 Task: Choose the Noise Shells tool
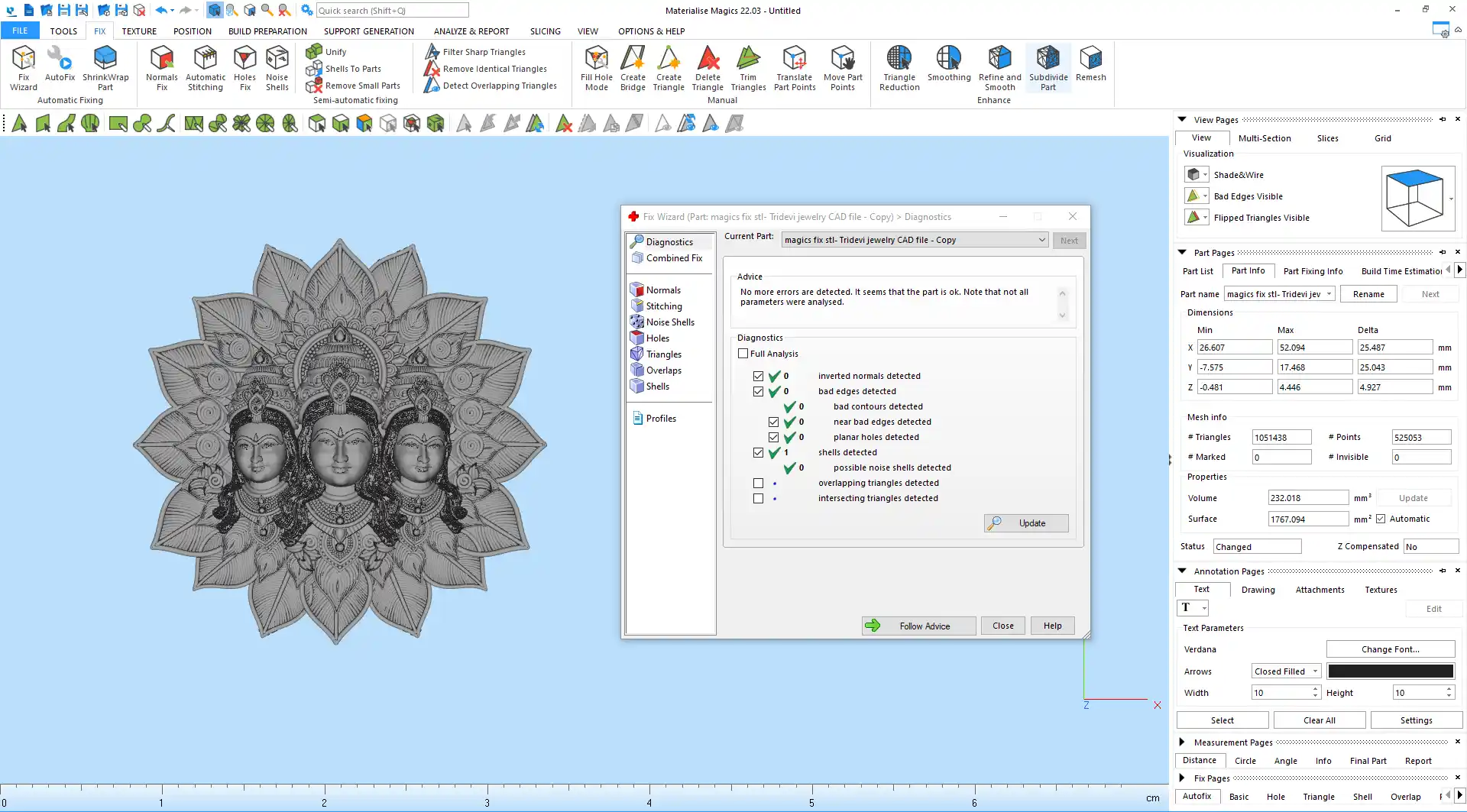click(x=277, y=68)
